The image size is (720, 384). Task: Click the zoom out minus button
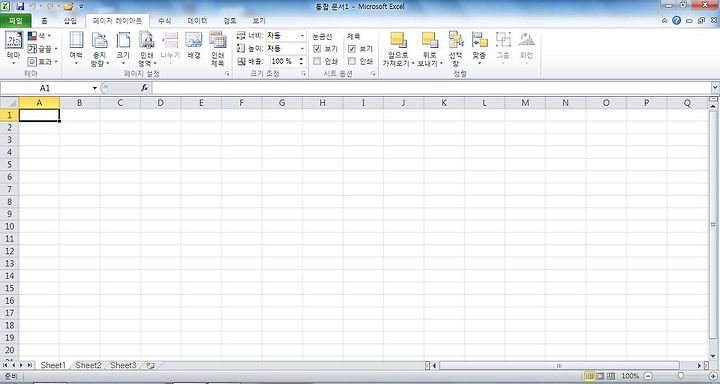pos(647,376)
